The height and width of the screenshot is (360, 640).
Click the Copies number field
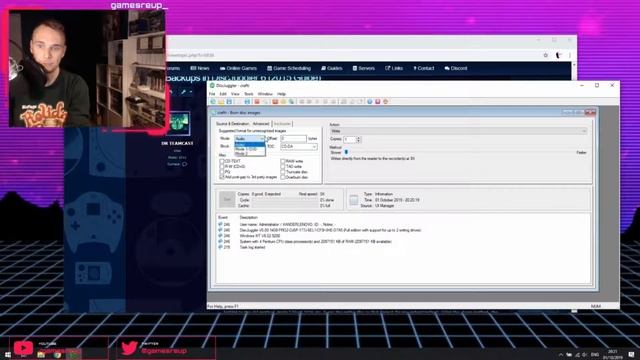click(x=350, y=140)
